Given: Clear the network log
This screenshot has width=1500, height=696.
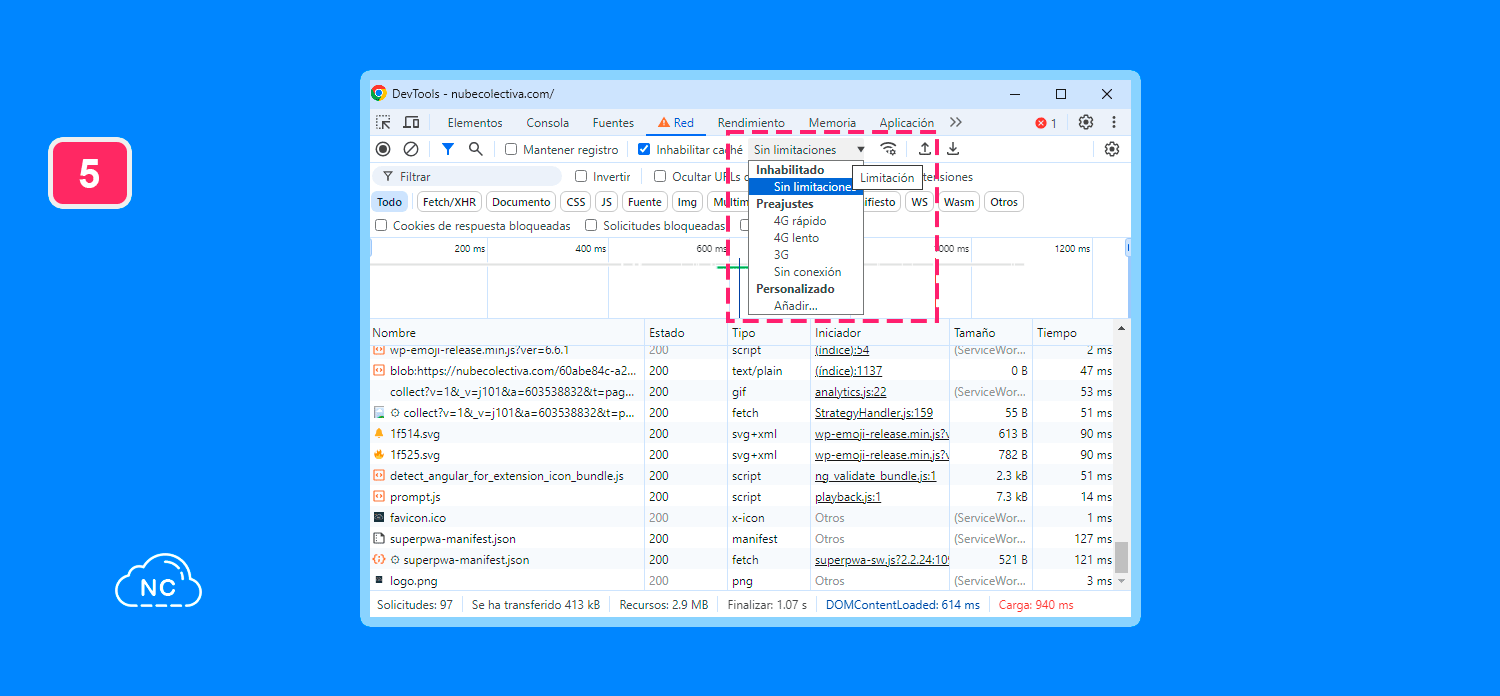Looking at the screenshot, I should 411,149.
